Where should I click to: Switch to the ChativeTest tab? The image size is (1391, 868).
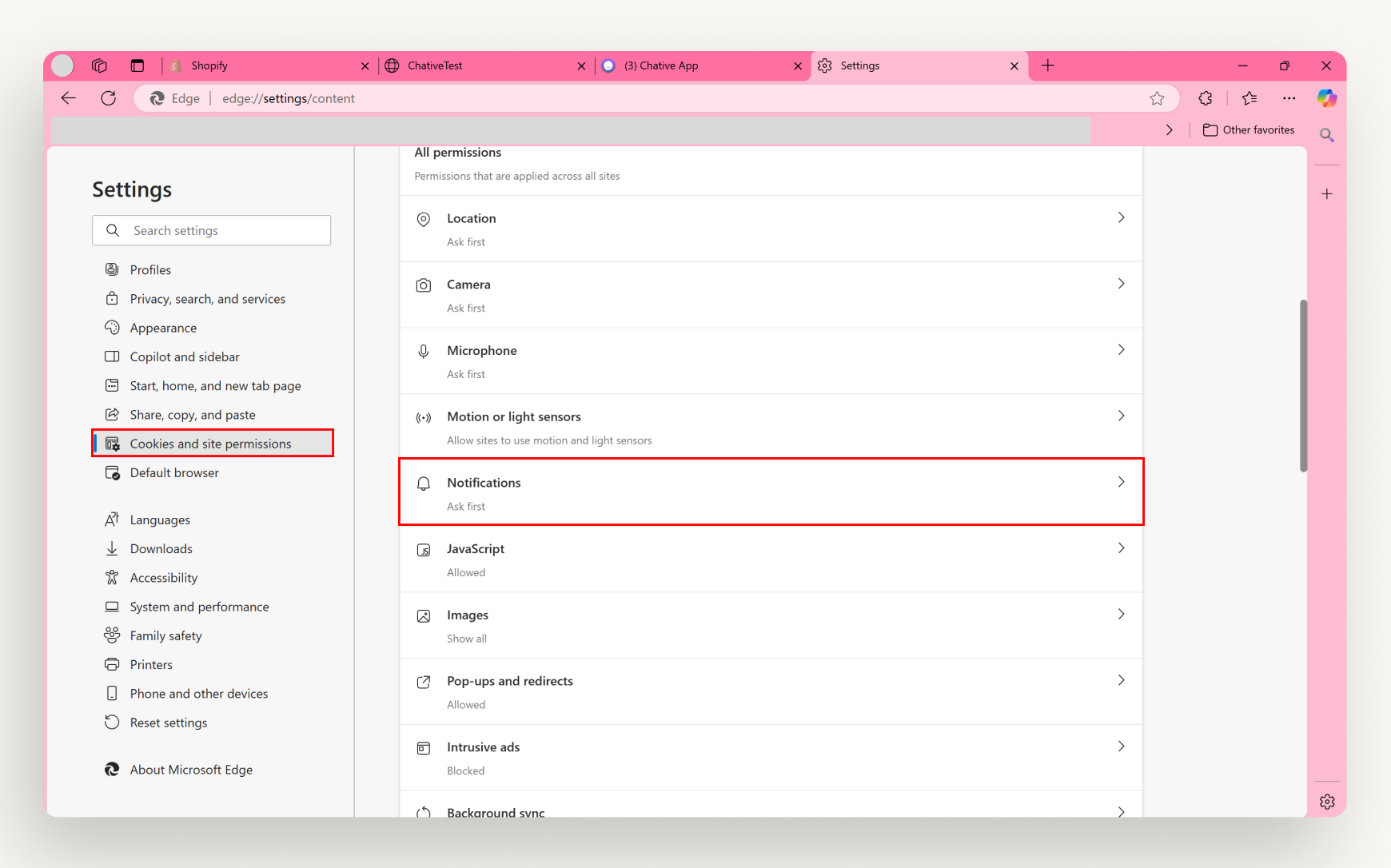(x=436, y=66)
